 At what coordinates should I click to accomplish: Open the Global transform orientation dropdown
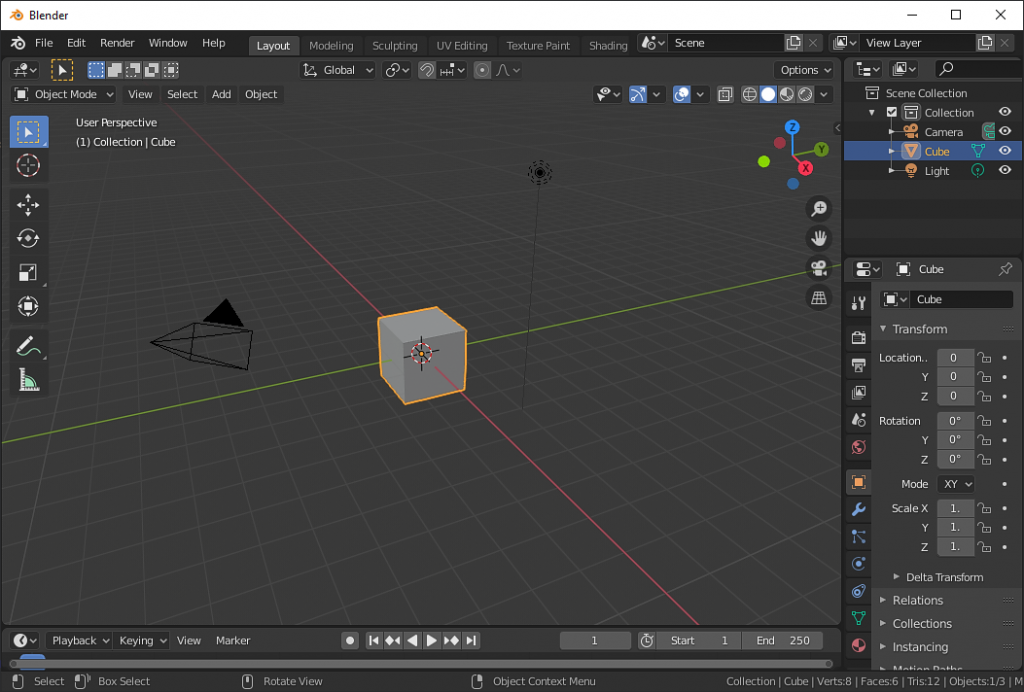pos(340,69)
